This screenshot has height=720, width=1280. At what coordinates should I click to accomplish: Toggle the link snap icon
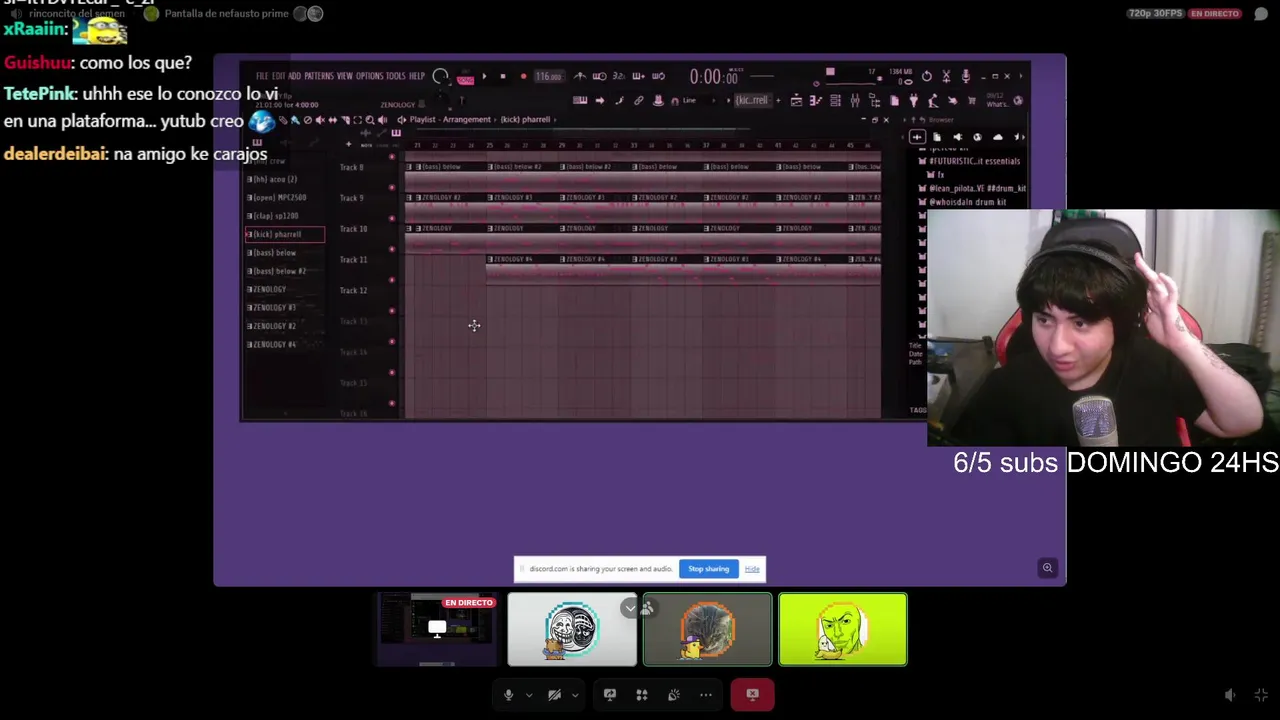(638, 100)
